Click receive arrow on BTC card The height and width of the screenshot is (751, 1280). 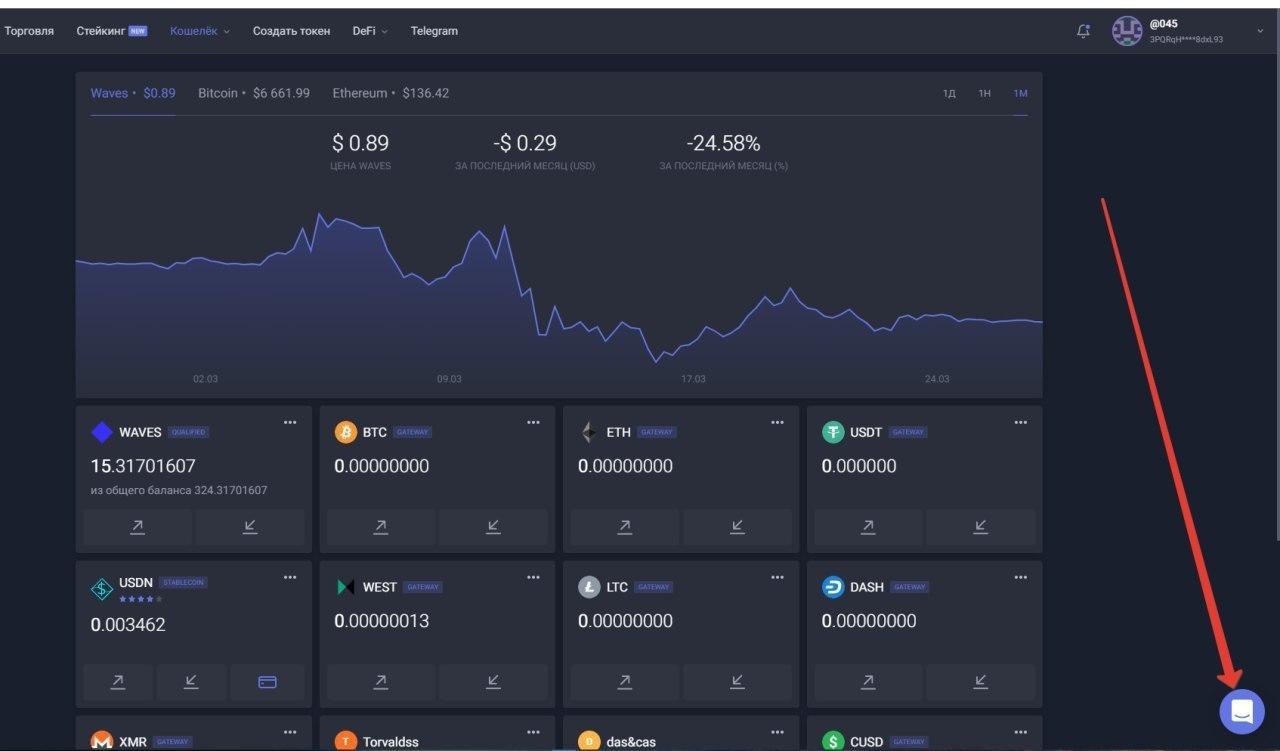(x=493, y=527)
